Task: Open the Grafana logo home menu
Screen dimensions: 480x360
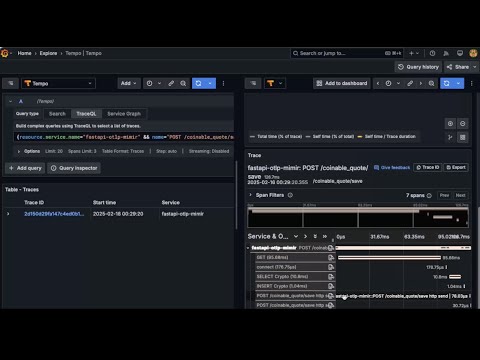Action: (x=5, y=53)
